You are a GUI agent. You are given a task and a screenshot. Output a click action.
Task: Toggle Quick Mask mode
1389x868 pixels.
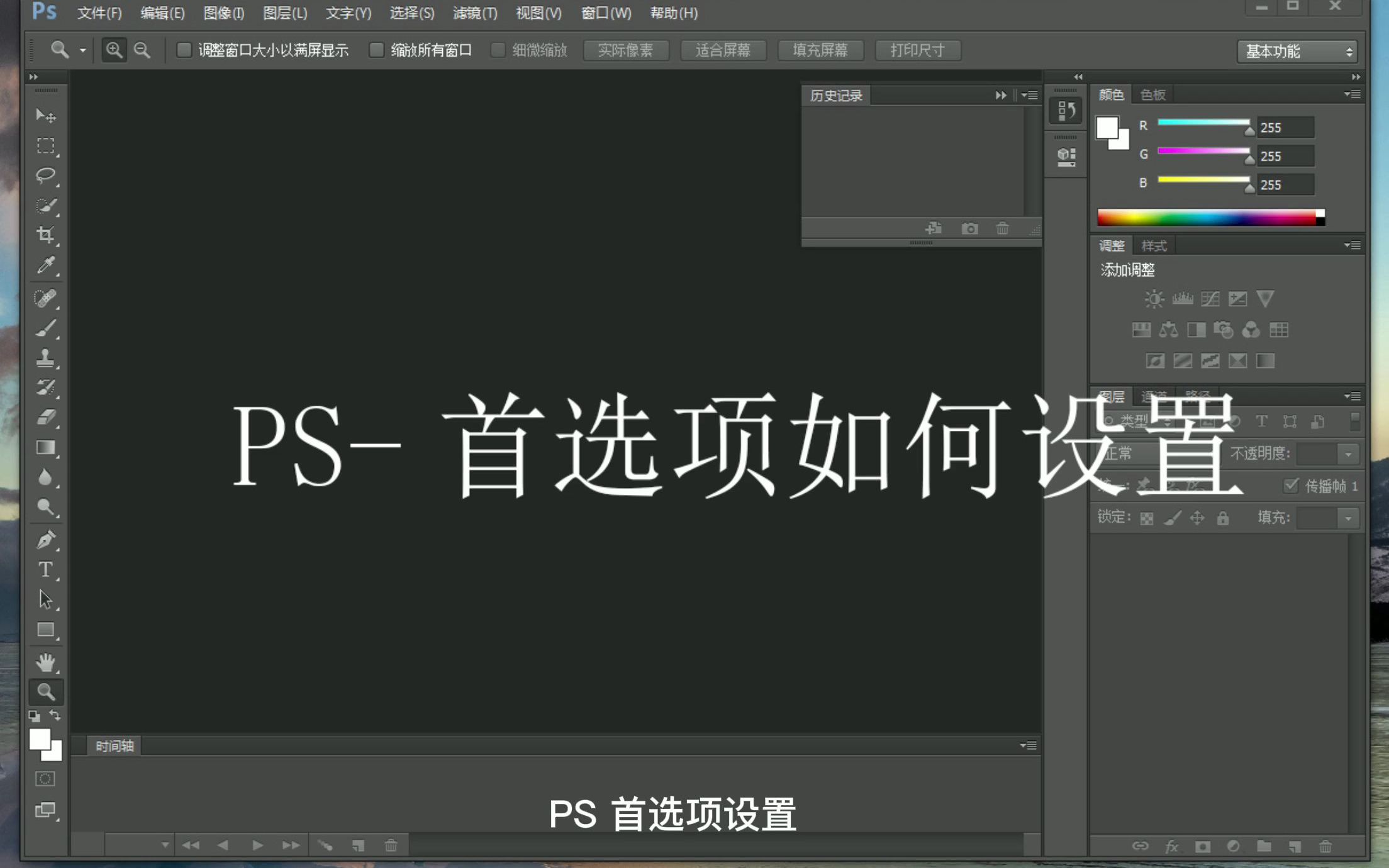point(45,779)
